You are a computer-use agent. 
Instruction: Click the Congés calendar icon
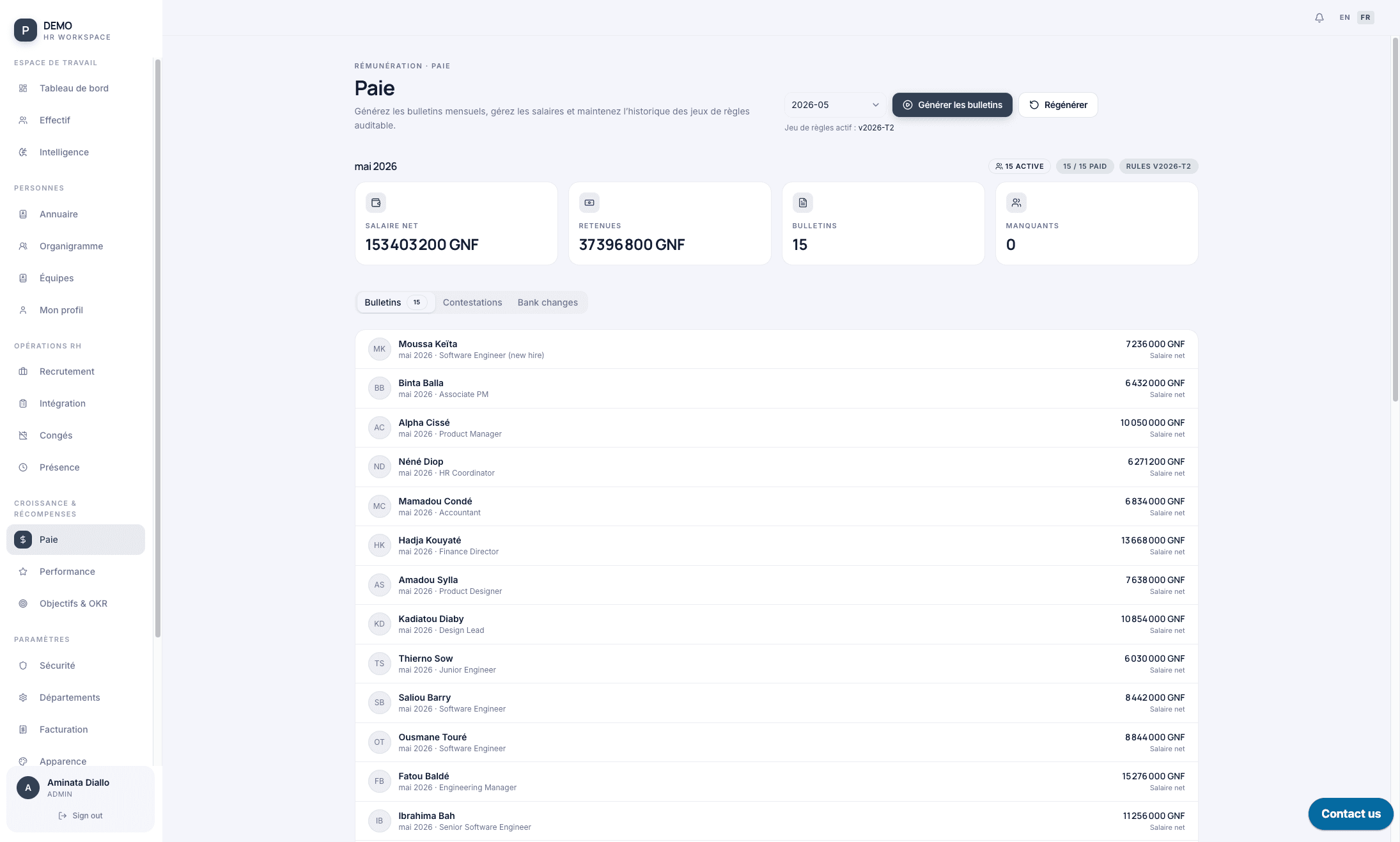23,435
